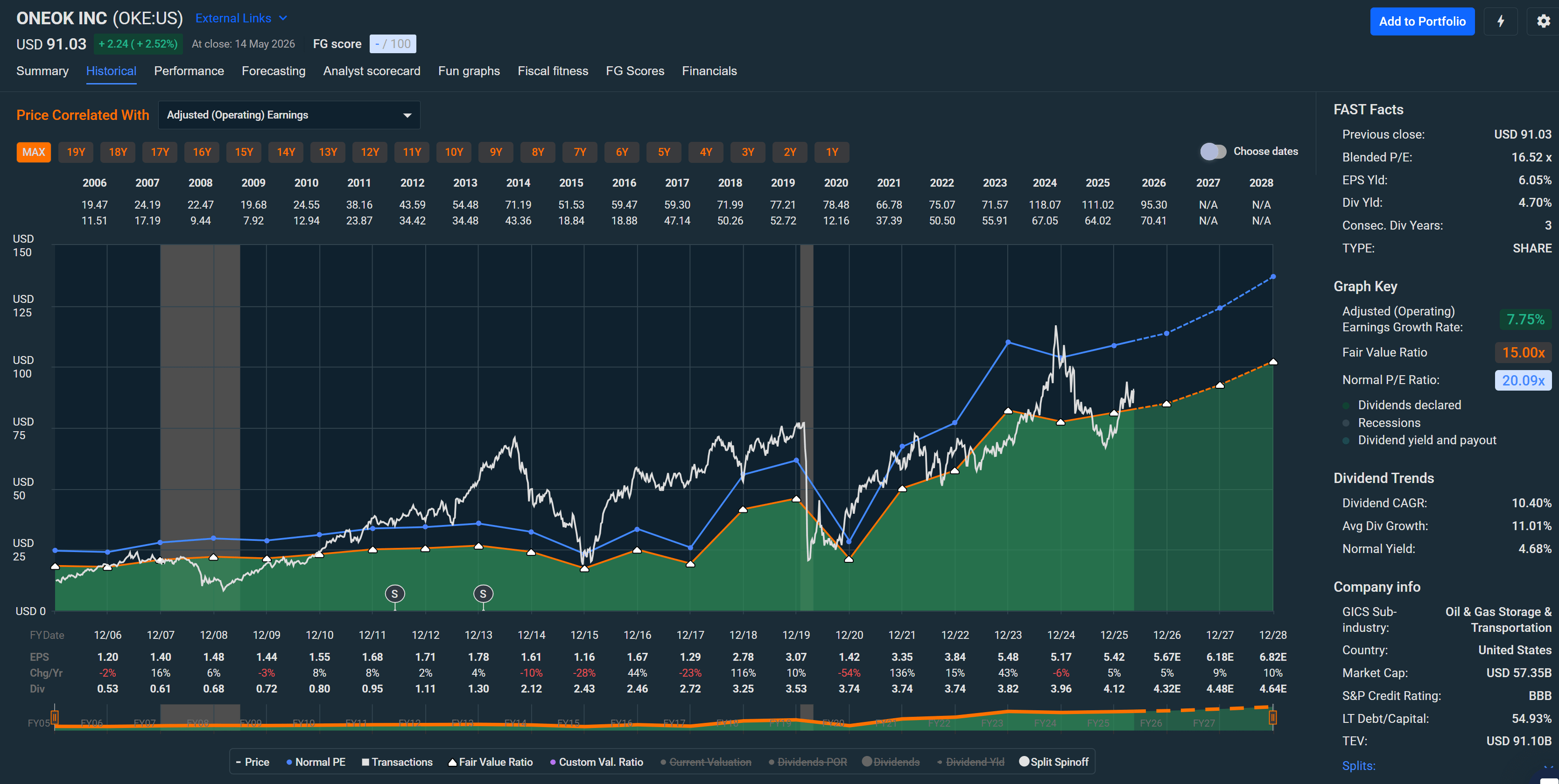Click the Normal PE point at 12/23
The image size is (1559, 784).
(x=1008, y=342)
